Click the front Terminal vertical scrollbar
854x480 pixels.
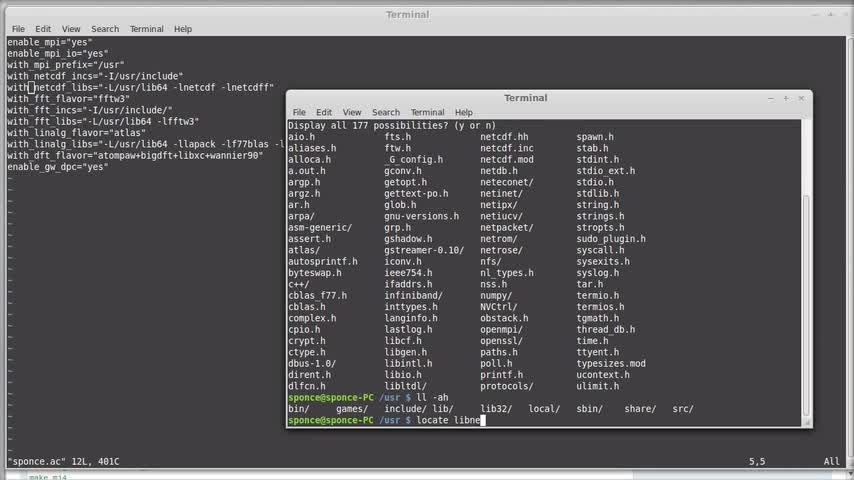tap(806, 305)
